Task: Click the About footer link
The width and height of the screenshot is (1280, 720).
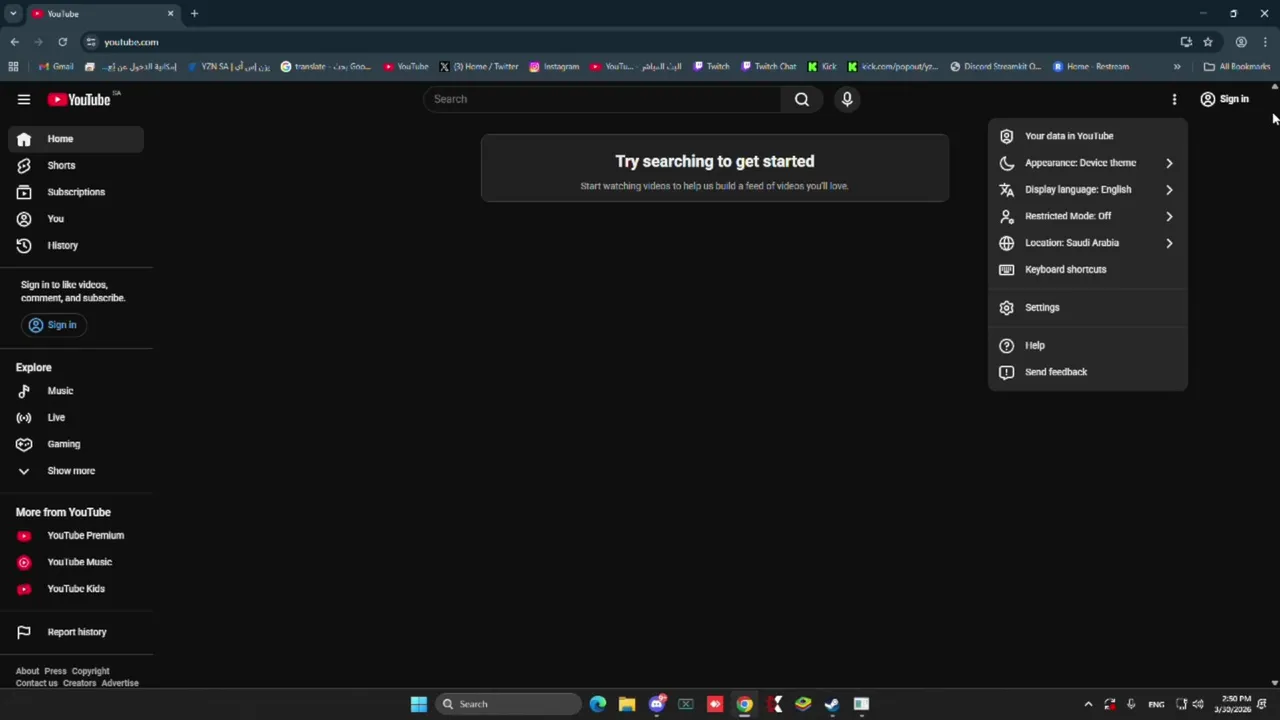Action: [x=27, y=671]
